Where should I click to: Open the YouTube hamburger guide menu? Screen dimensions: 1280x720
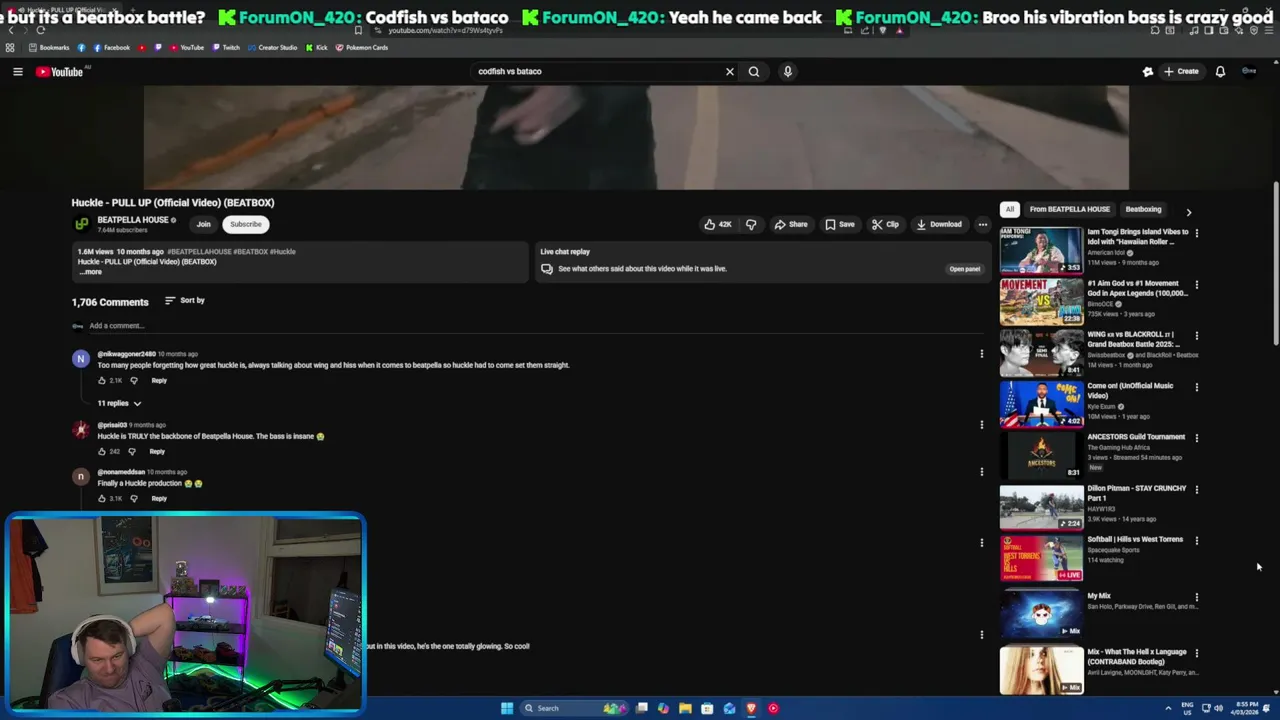coord(17,71)
